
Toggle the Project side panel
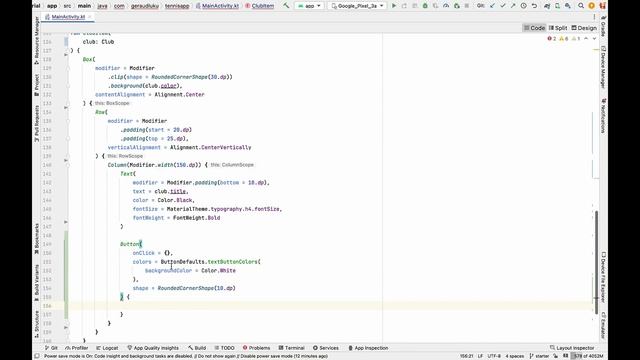click(x=37, y=85)
